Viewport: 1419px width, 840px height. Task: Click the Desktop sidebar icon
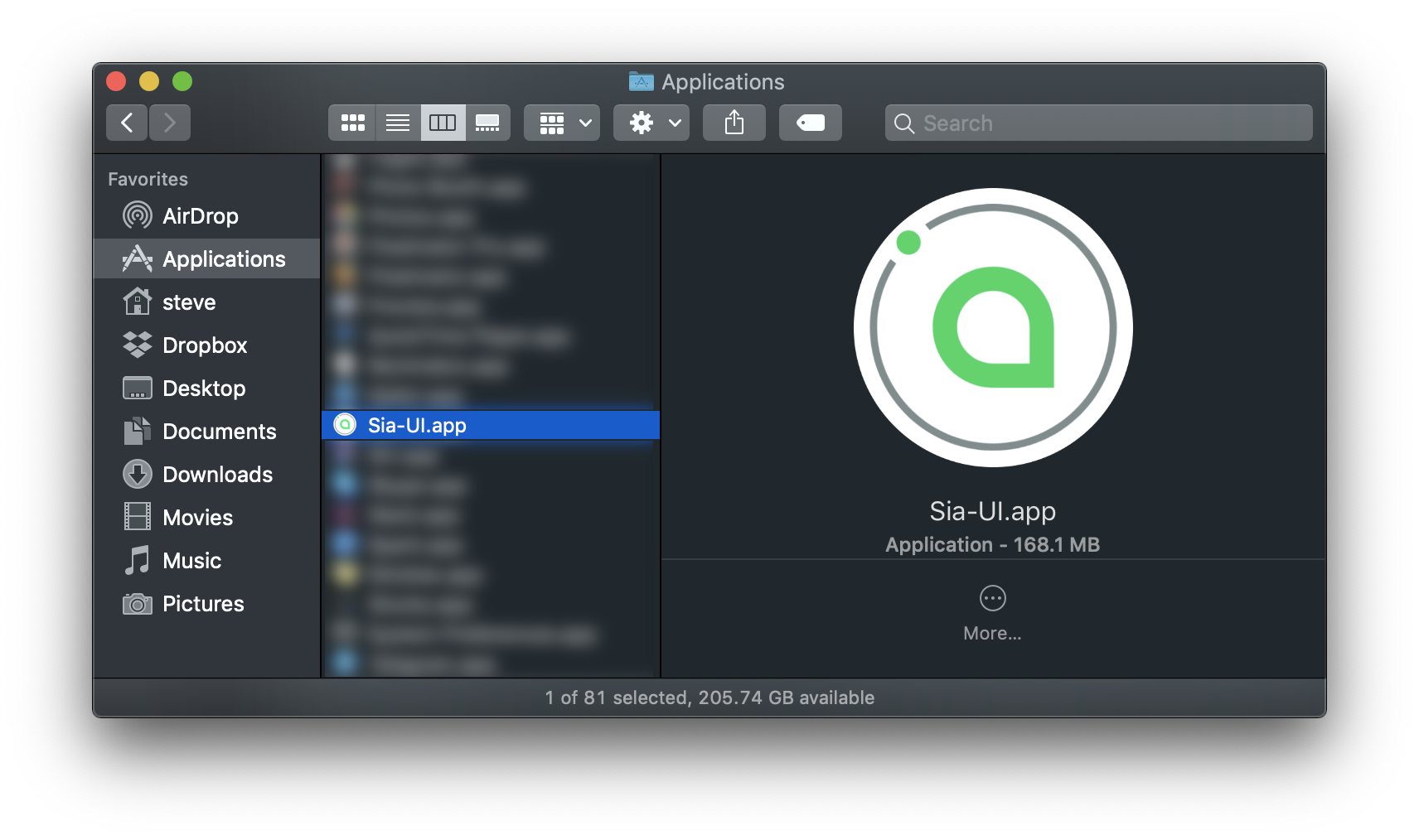(x=137, y=388)
